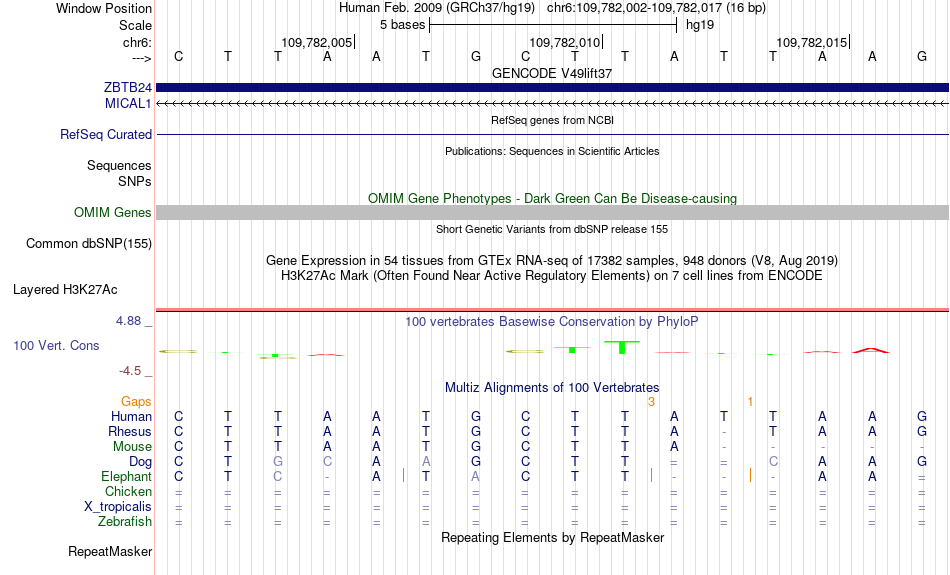
Task: Click the RepeatMasker track label
Action: point(110,551)
